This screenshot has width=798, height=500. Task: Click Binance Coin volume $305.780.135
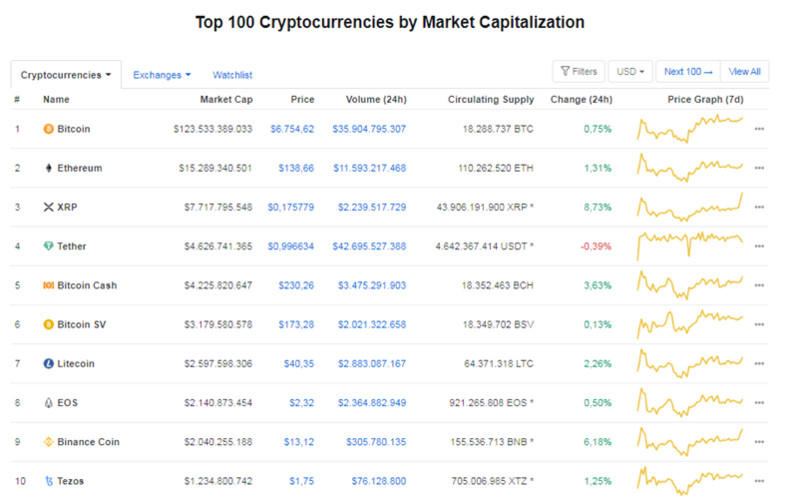tap(376, 442)
